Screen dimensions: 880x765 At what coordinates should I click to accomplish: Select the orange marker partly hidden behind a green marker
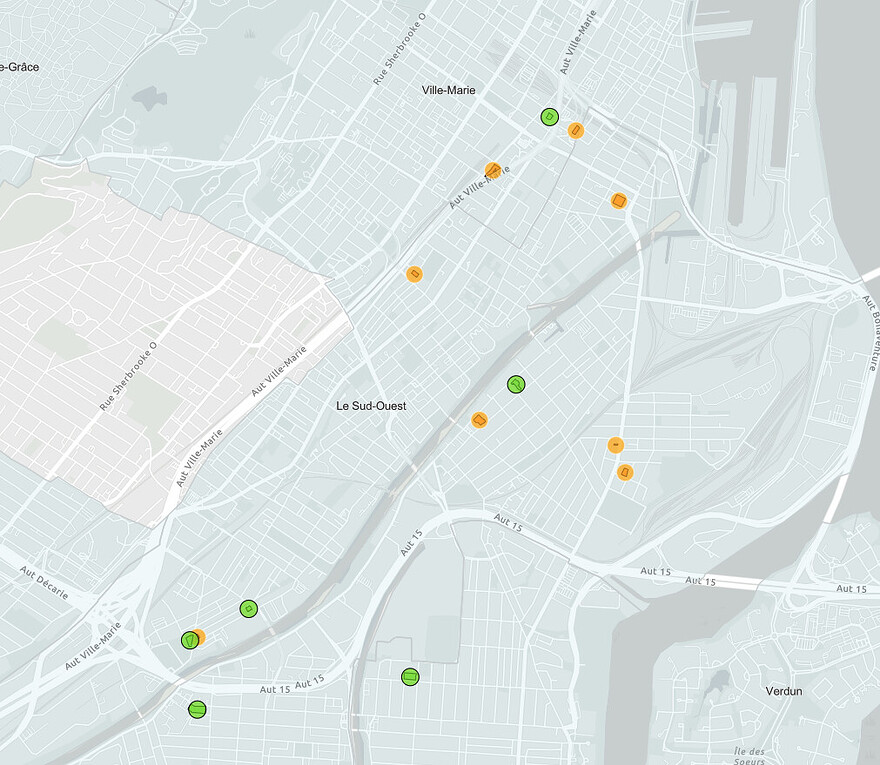pos(201,637)
